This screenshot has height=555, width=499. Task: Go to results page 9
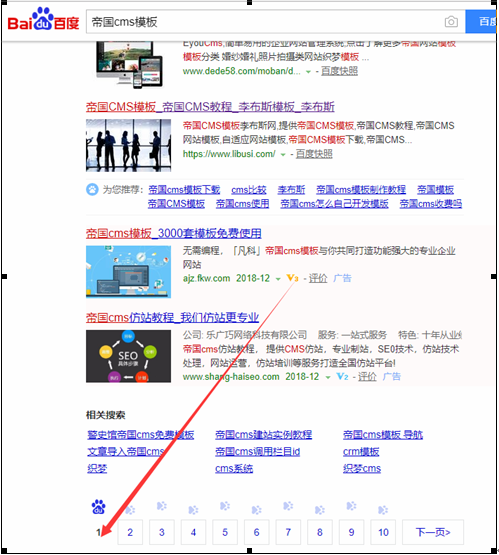351,532
